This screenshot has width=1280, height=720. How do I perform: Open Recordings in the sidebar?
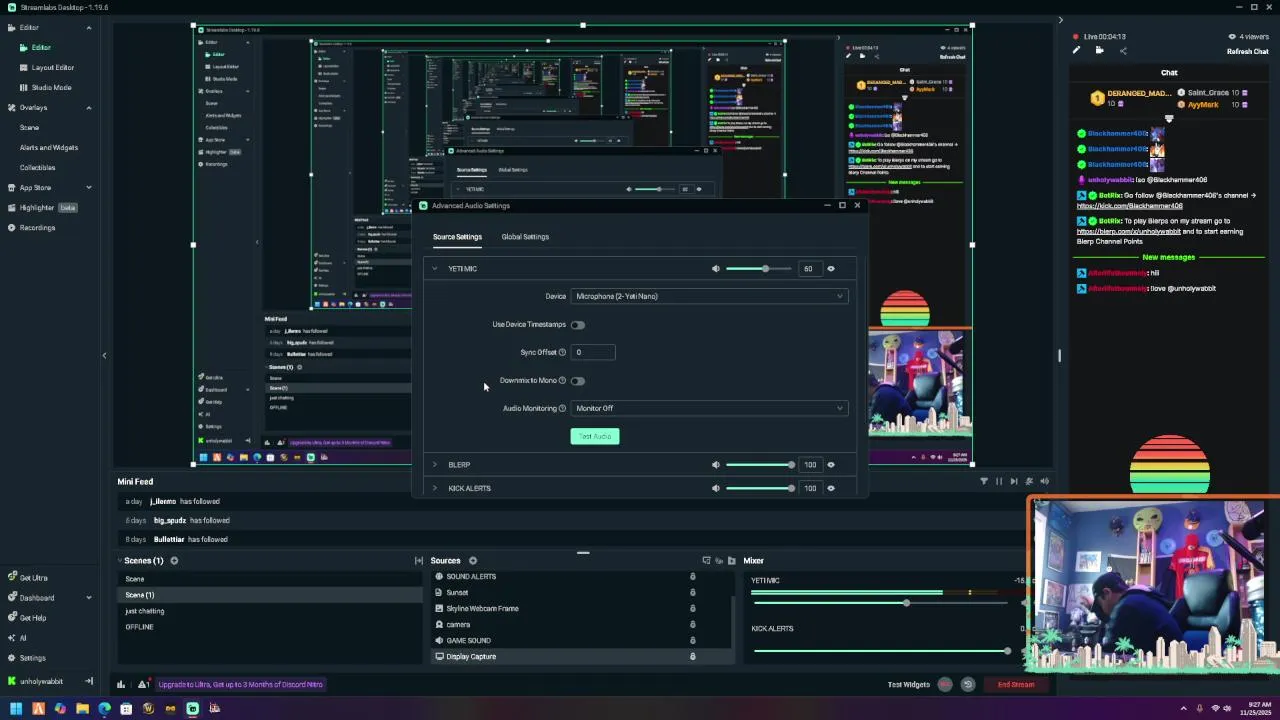click(x=37, y=228)
